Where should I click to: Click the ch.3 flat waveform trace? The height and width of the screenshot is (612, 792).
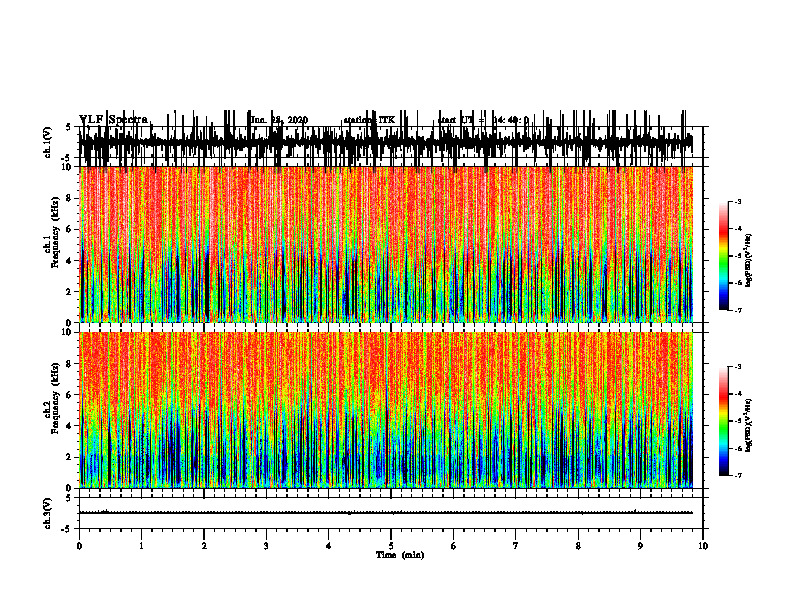[386, 513]
